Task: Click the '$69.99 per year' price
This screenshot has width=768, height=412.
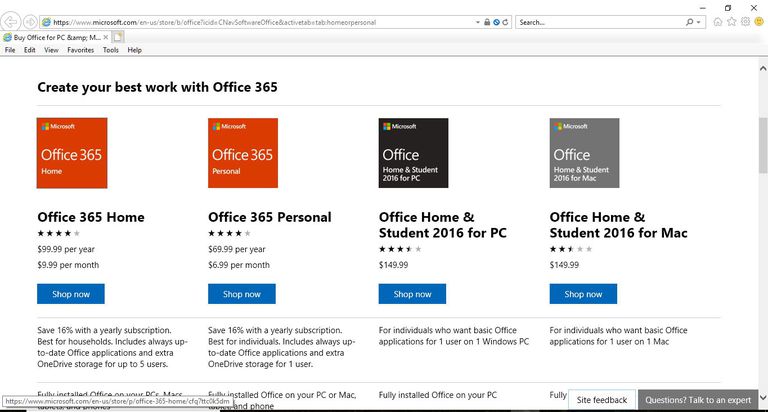Action: coord(237,249)
